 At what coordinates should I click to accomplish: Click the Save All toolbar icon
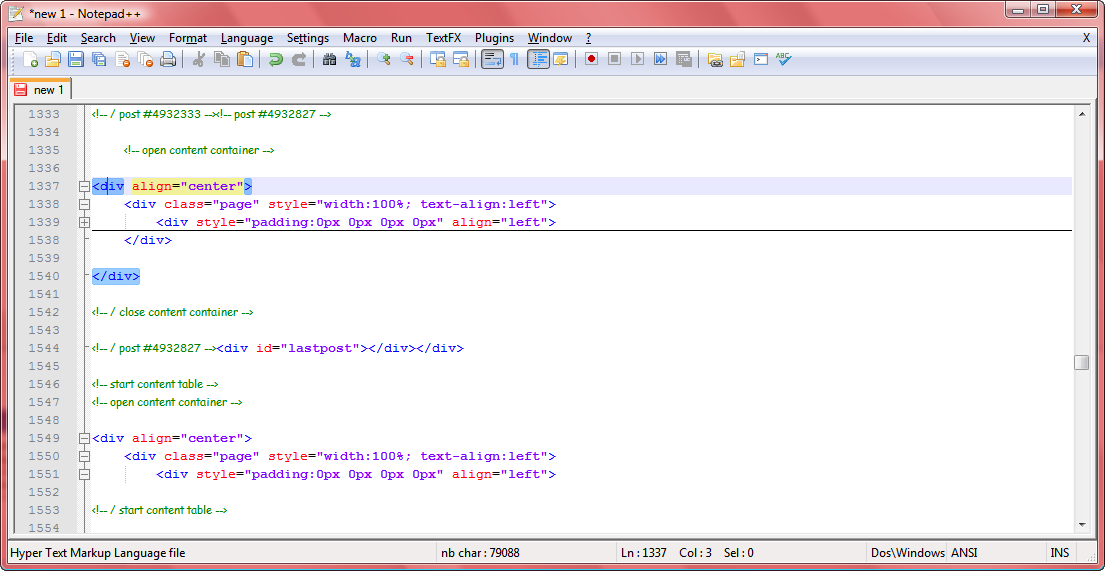99,60
